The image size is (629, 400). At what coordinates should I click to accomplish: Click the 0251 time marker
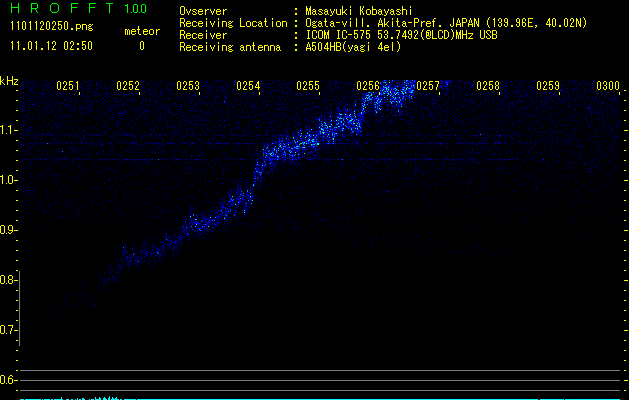[68, 86]
